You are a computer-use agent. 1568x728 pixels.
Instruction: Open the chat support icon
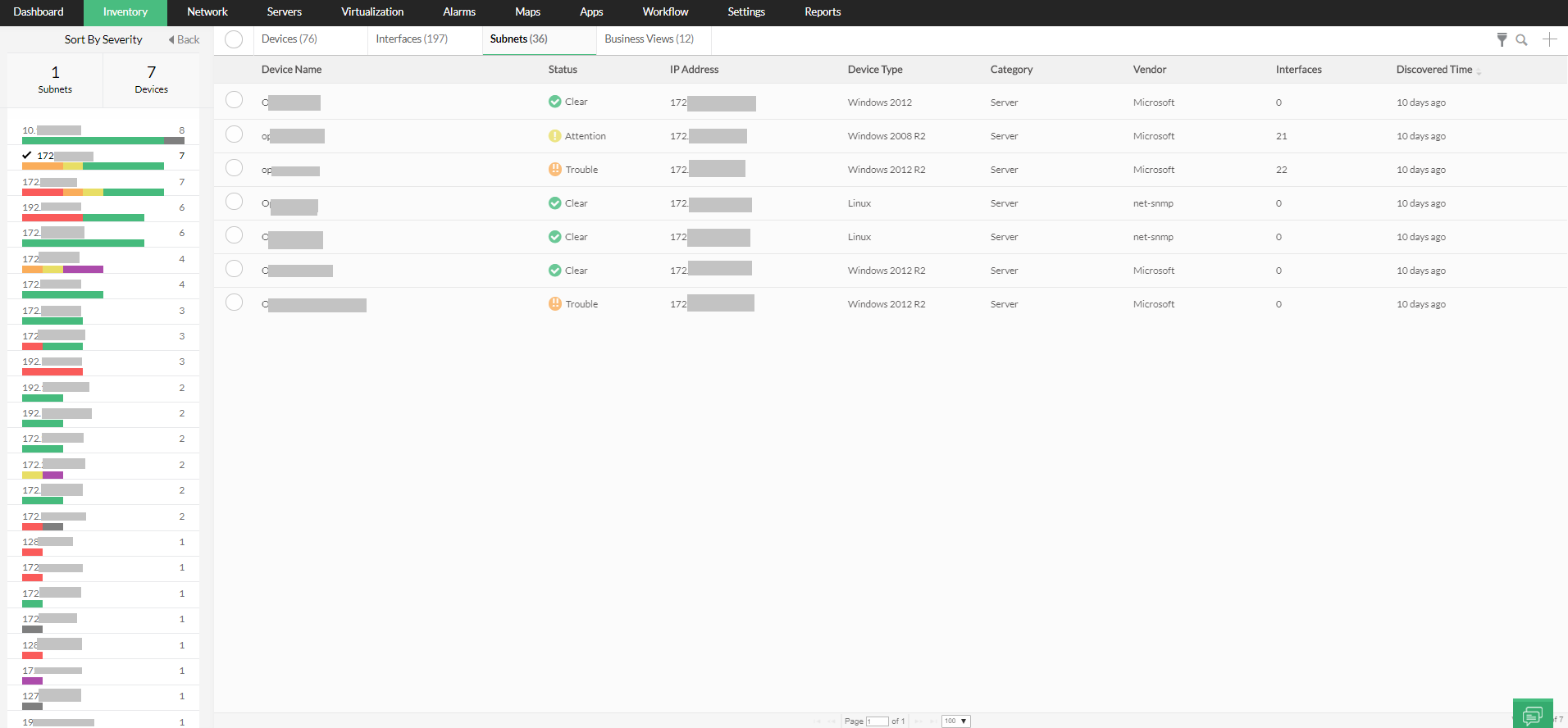pos(1532,714)
